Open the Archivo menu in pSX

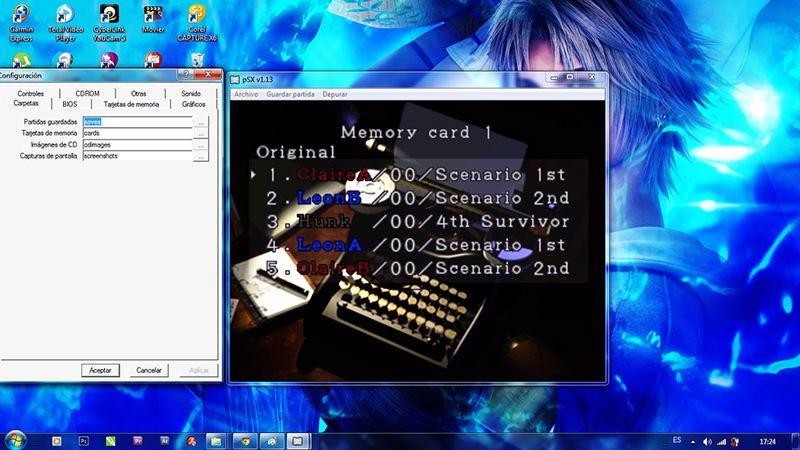pyautogui.click(x=246, y=94)
